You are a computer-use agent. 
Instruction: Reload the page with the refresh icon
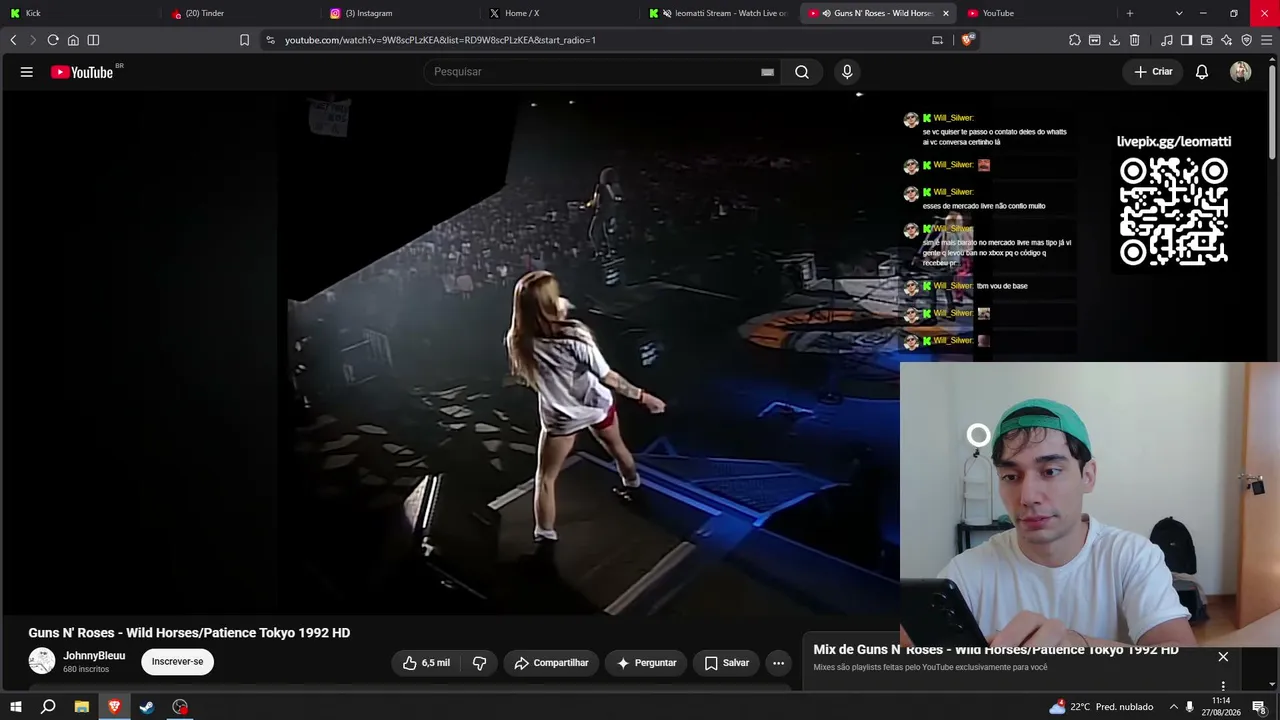tap(53, 40)
